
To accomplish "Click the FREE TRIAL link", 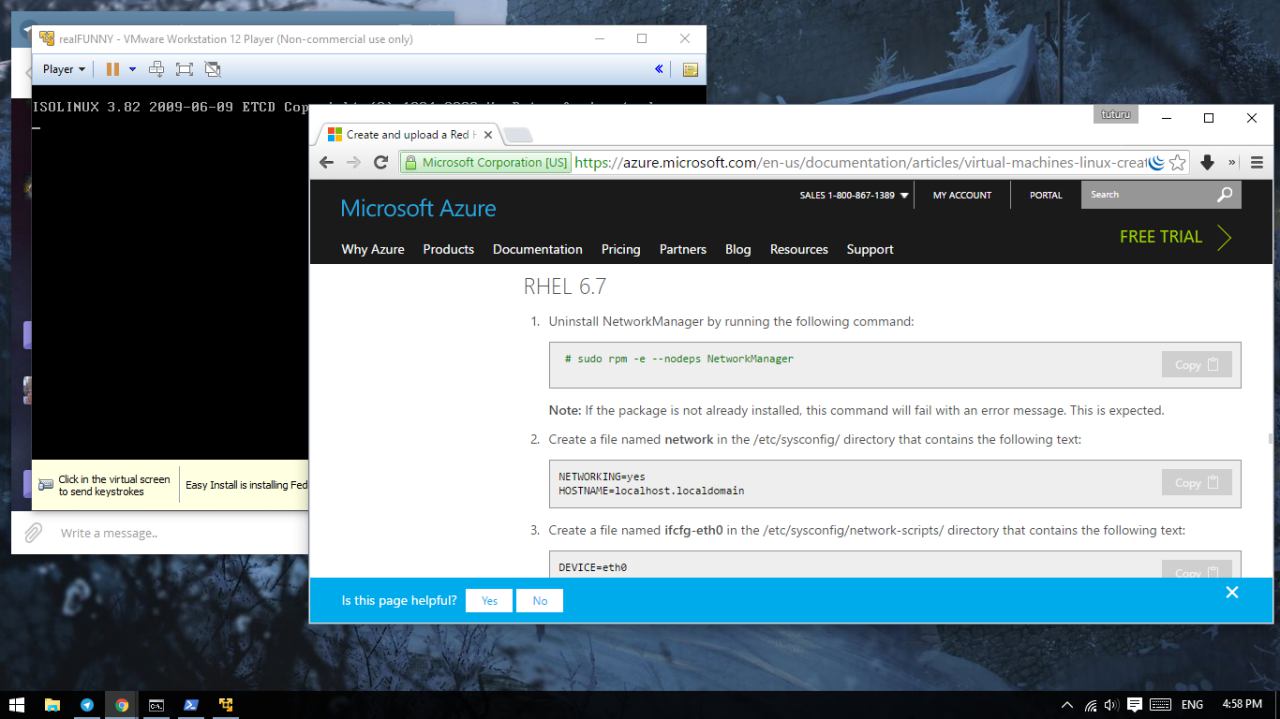I will (x=1175, y=237).
